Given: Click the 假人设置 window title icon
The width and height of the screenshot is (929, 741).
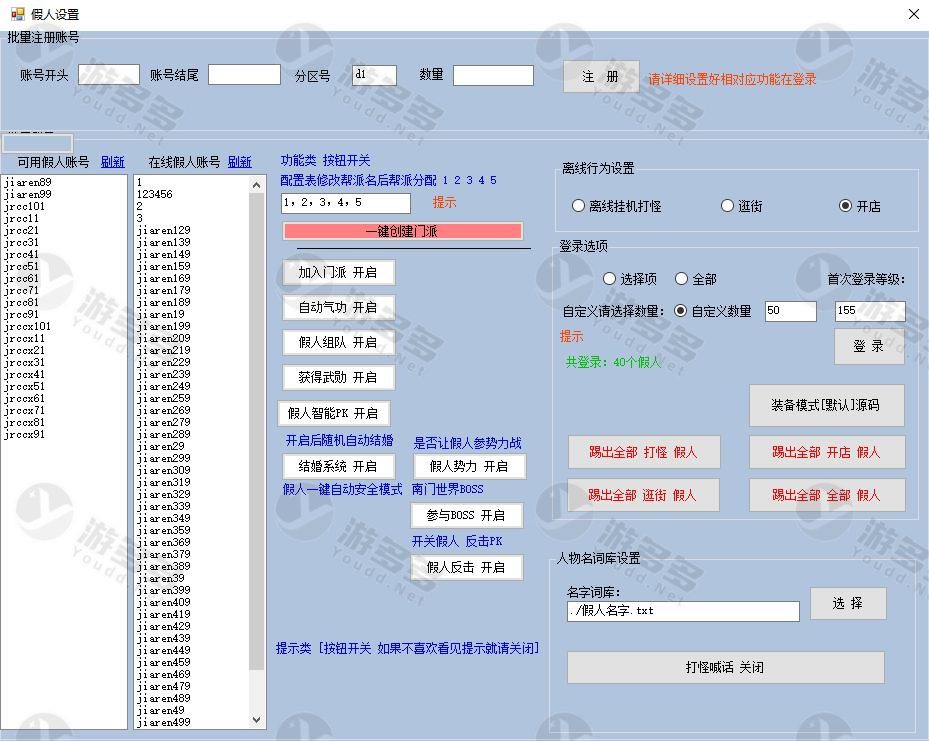Looking at the screenshot, I should [x=18, y=14].
